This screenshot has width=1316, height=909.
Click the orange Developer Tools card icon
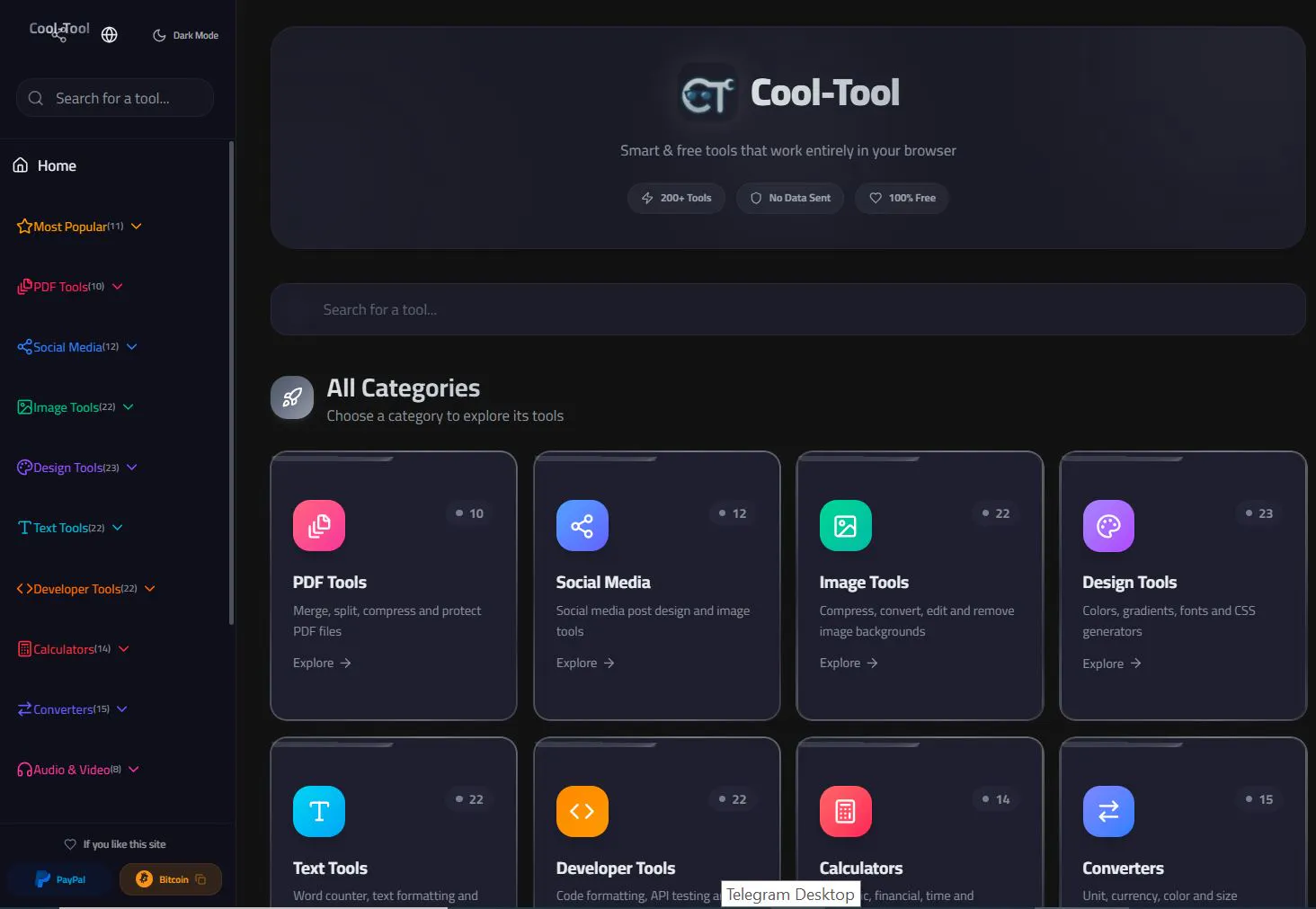point(582,811)
